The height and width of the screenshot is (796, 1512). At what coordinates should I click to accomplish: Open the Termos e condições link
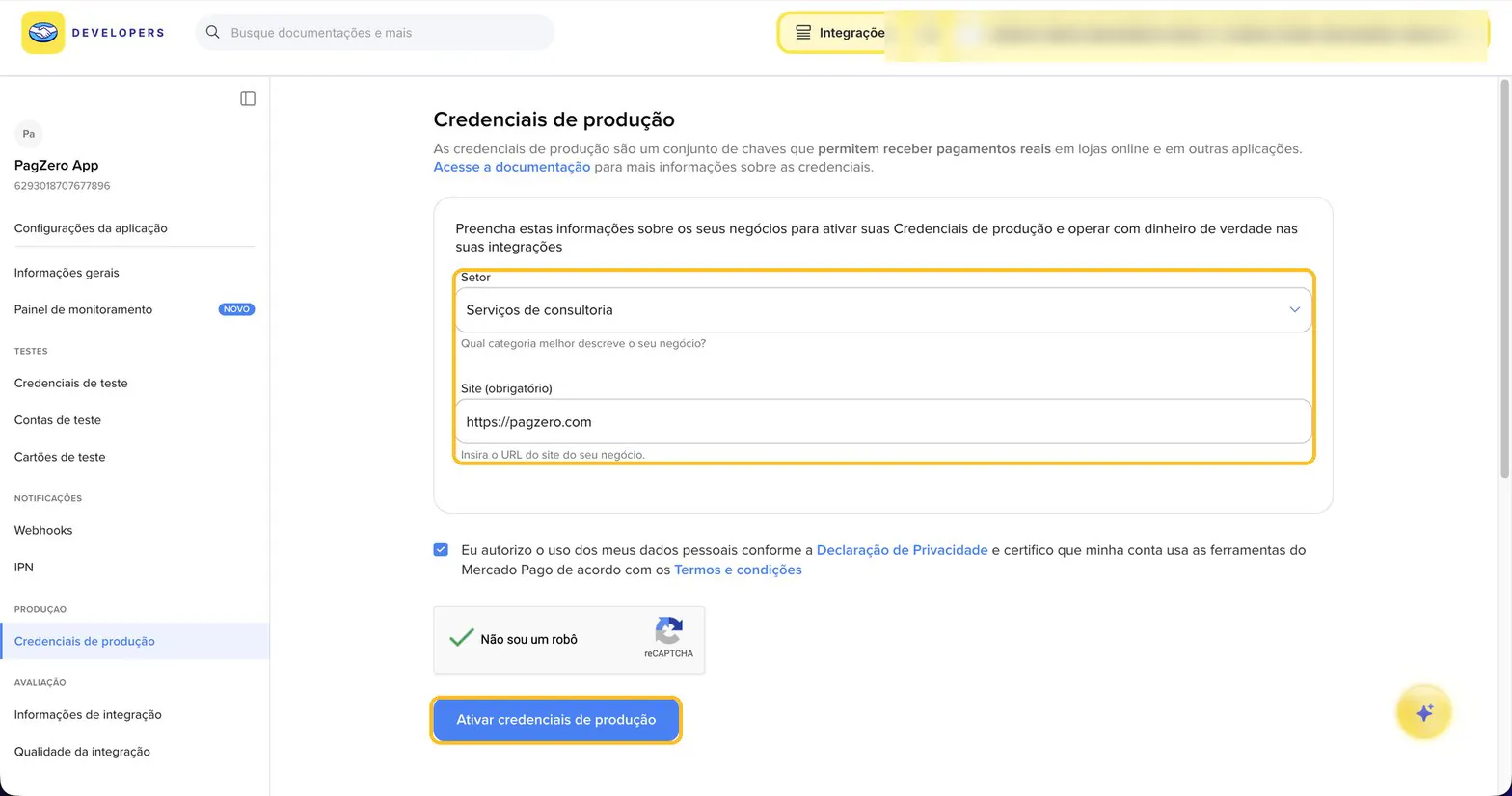(x=738, y=570)
